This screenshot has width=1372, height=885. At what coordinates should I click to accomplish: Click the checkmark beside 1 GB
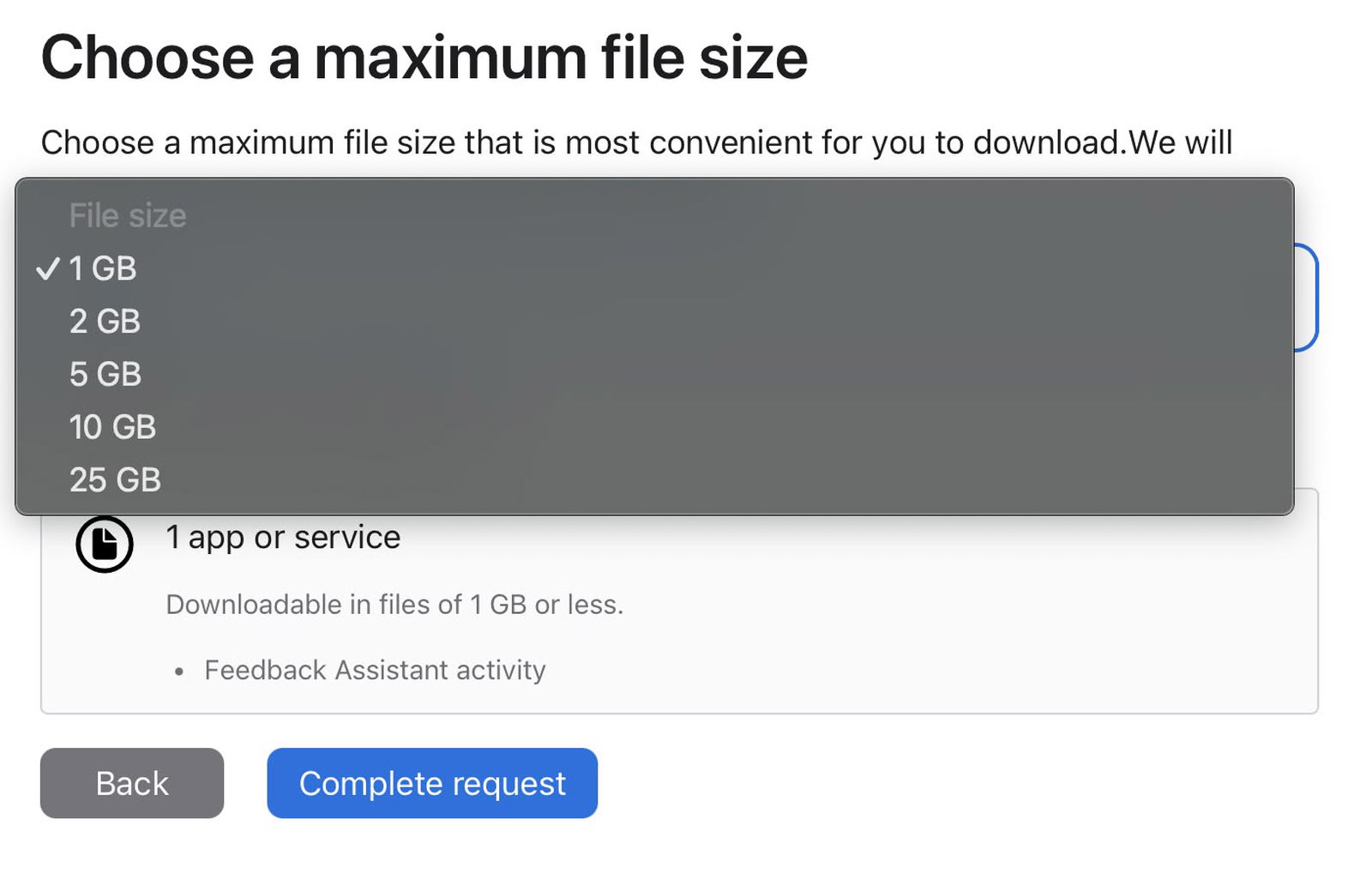click(50, 268)
